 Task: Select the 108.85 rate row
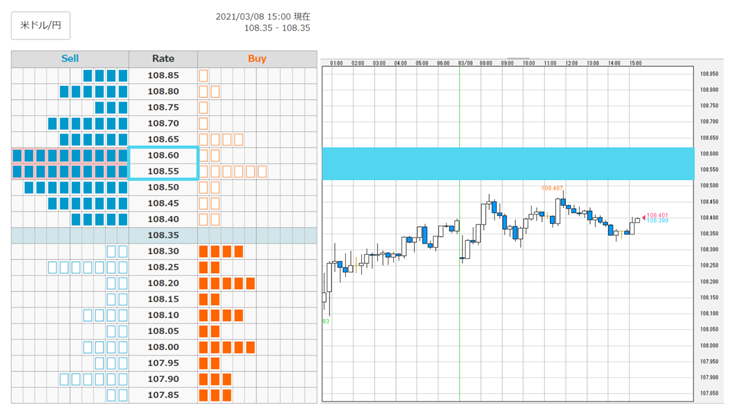click(x=164, y=76)
